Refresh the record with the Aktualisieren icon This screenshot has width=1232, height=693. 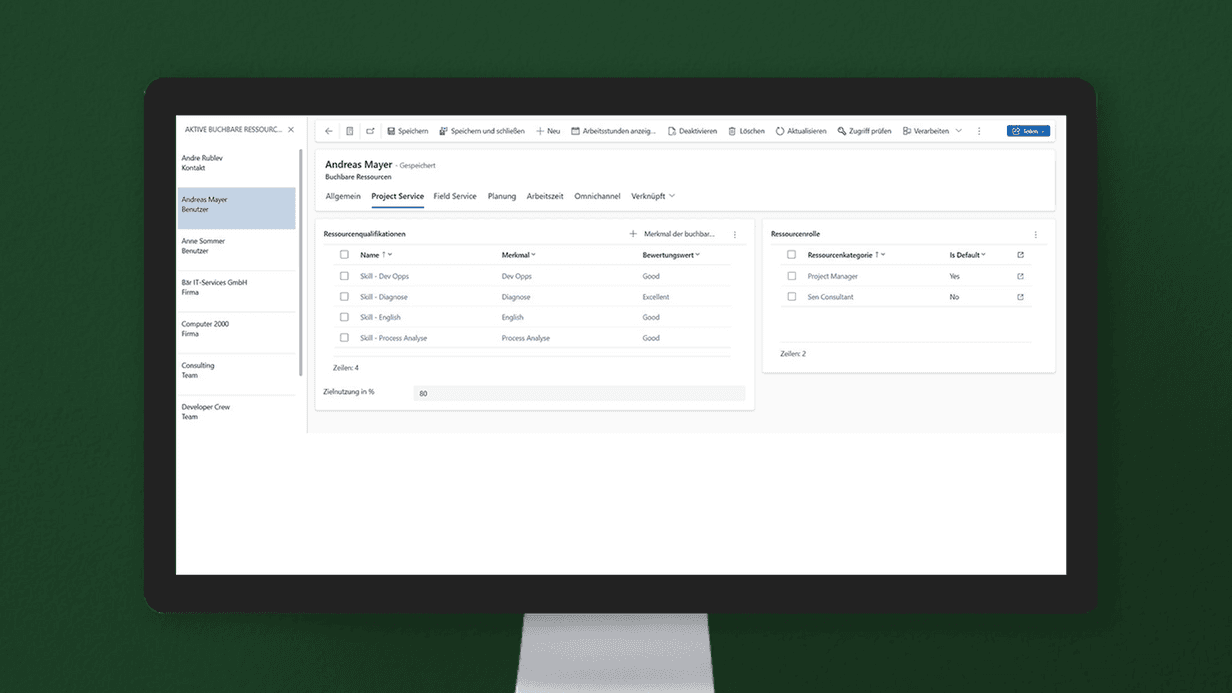point(780,131)
